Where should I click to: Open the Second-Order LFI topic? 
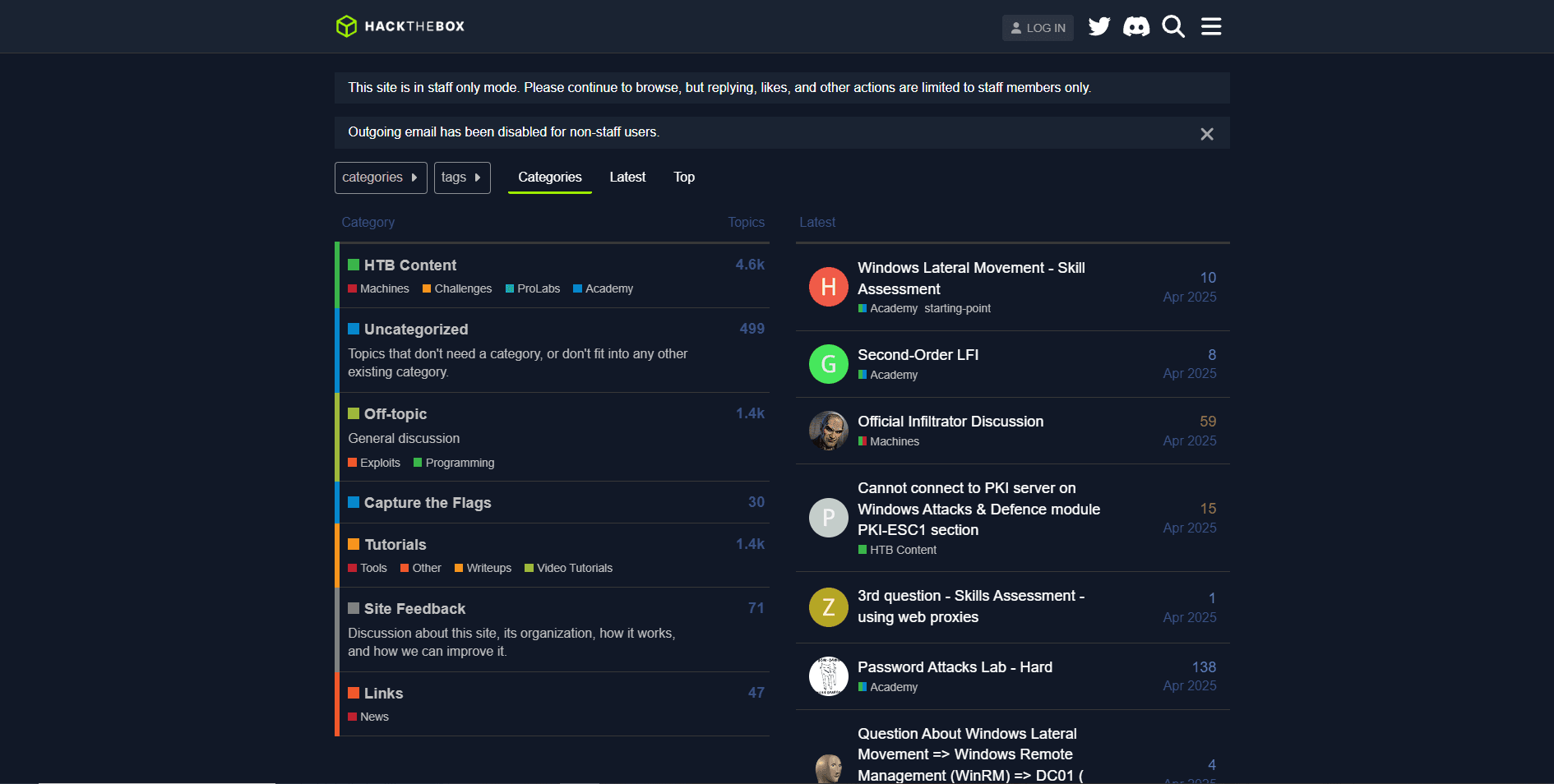[x=918, y=355]
